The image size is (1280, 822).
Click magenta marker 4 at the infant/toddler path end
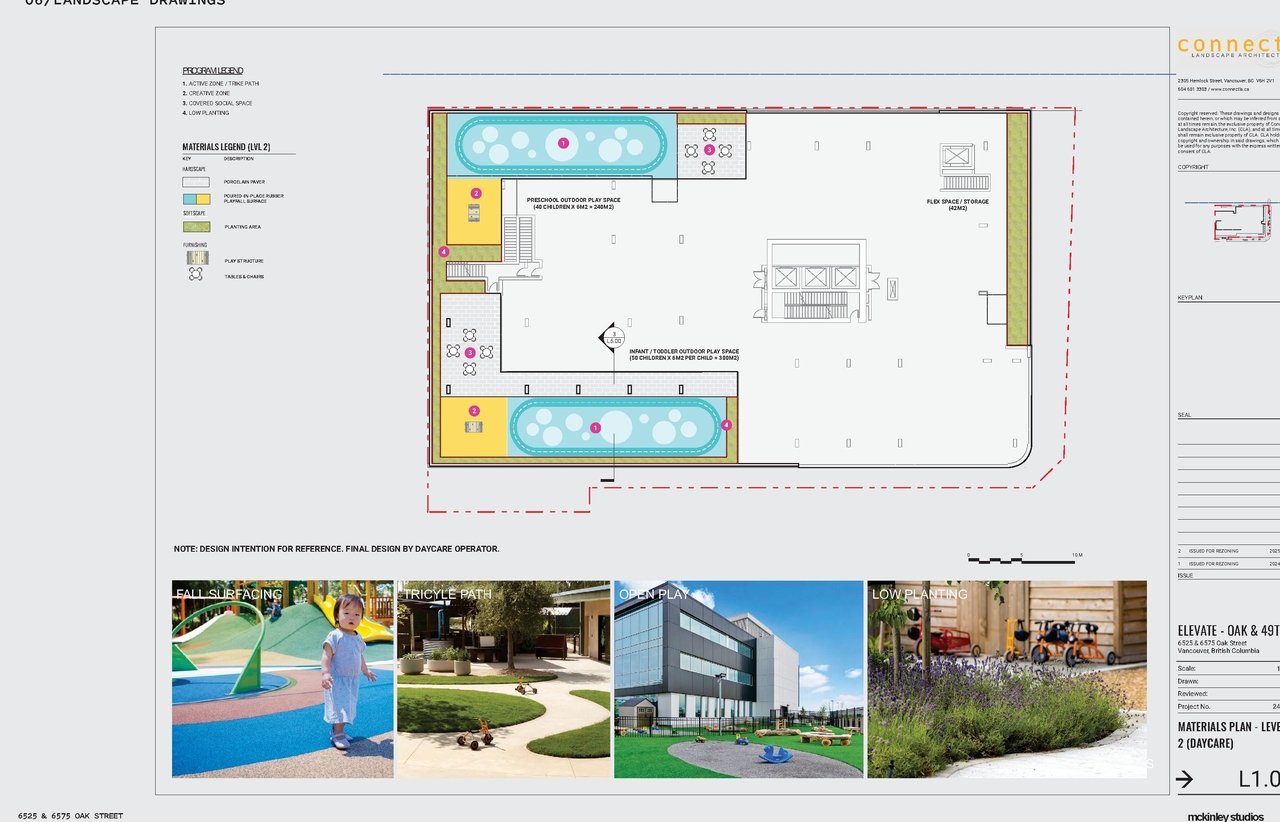click(x=727, y=425)
